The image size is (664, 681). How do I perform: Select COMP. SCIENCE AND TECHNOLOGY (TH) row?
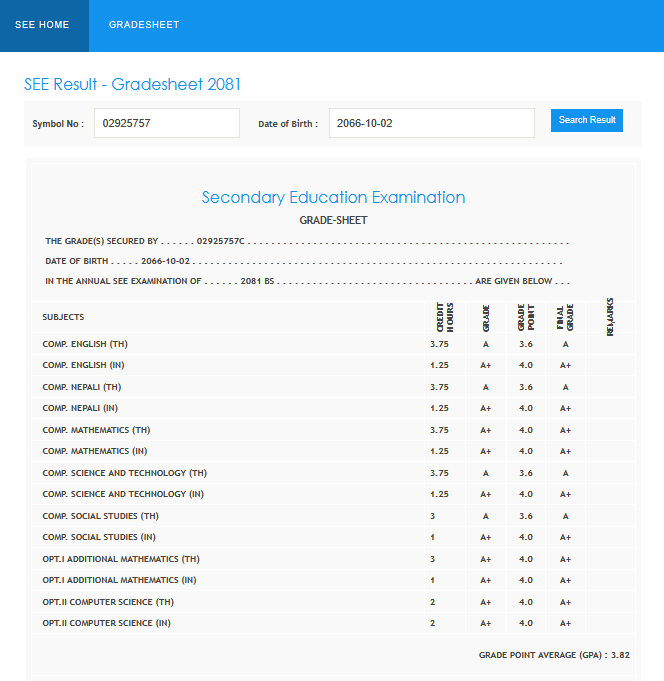click(x=124, y=473)
